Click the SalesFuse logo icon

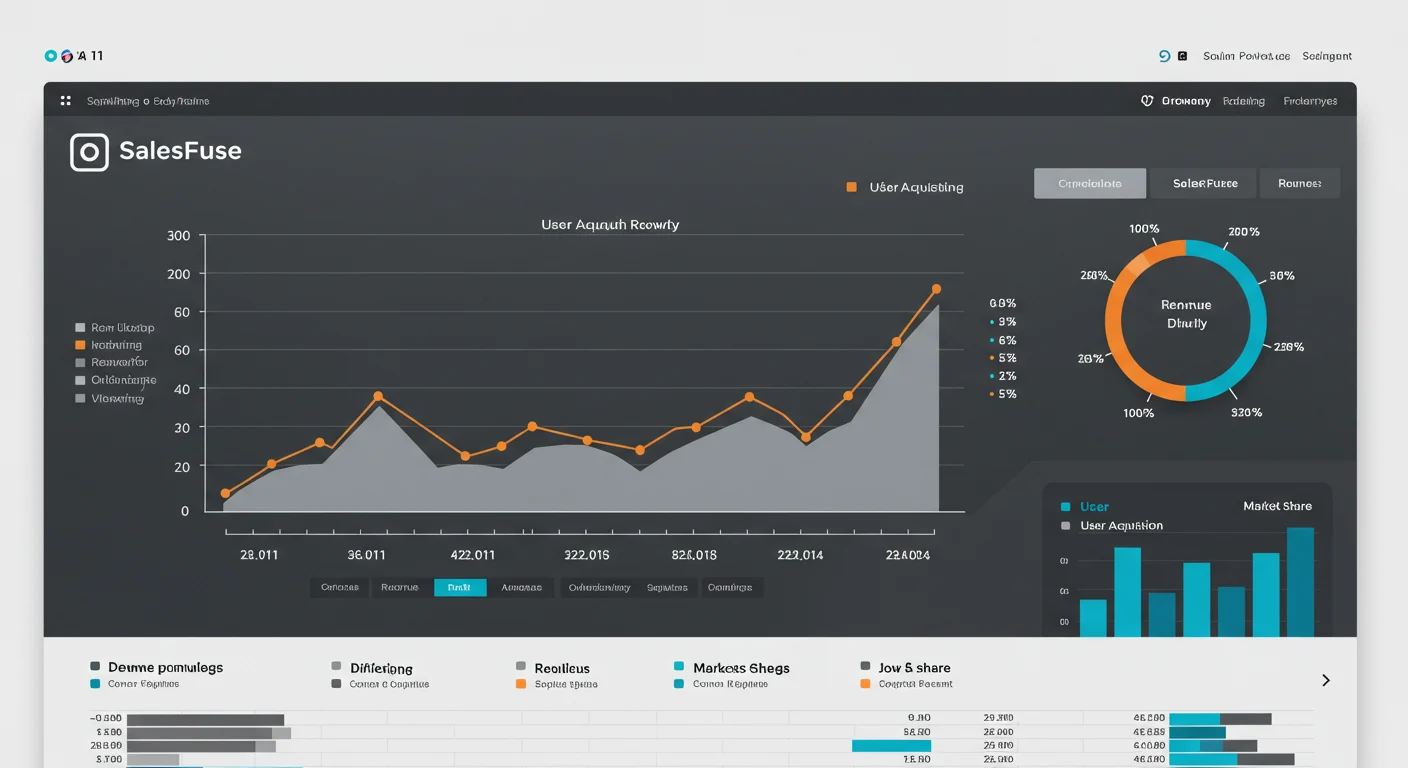click(x=89, y=152)
